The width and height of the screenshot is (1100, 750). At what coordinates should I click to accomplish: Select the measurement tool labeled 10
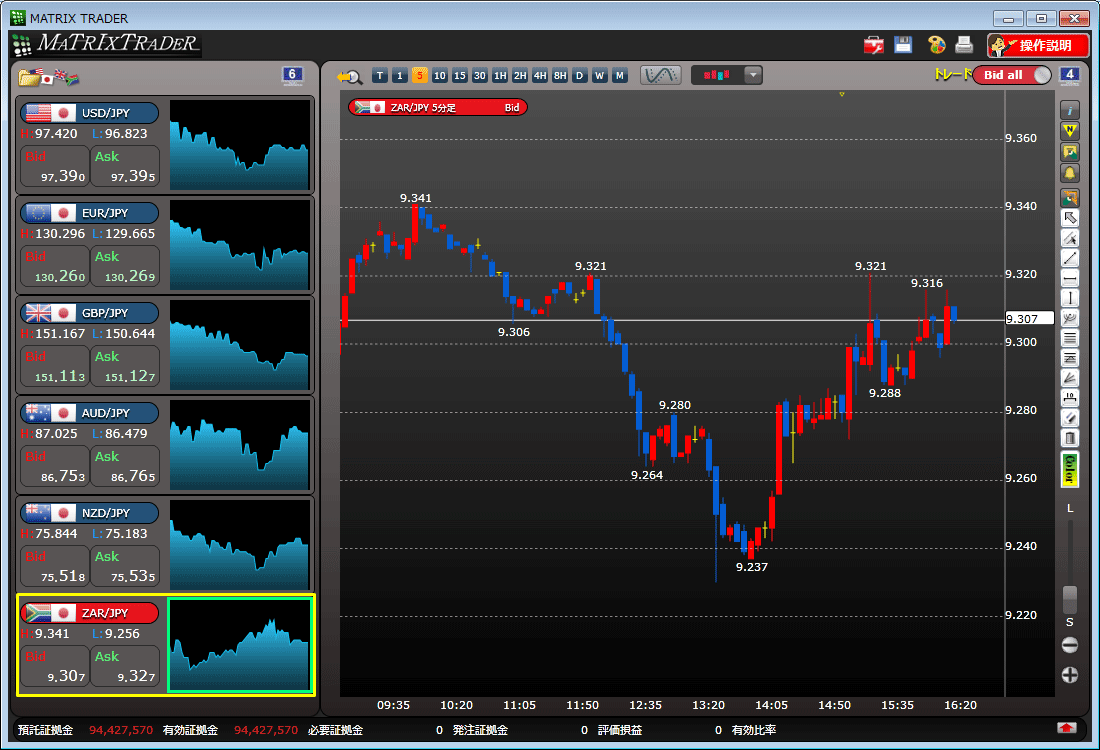click(x=1069, y=399)
